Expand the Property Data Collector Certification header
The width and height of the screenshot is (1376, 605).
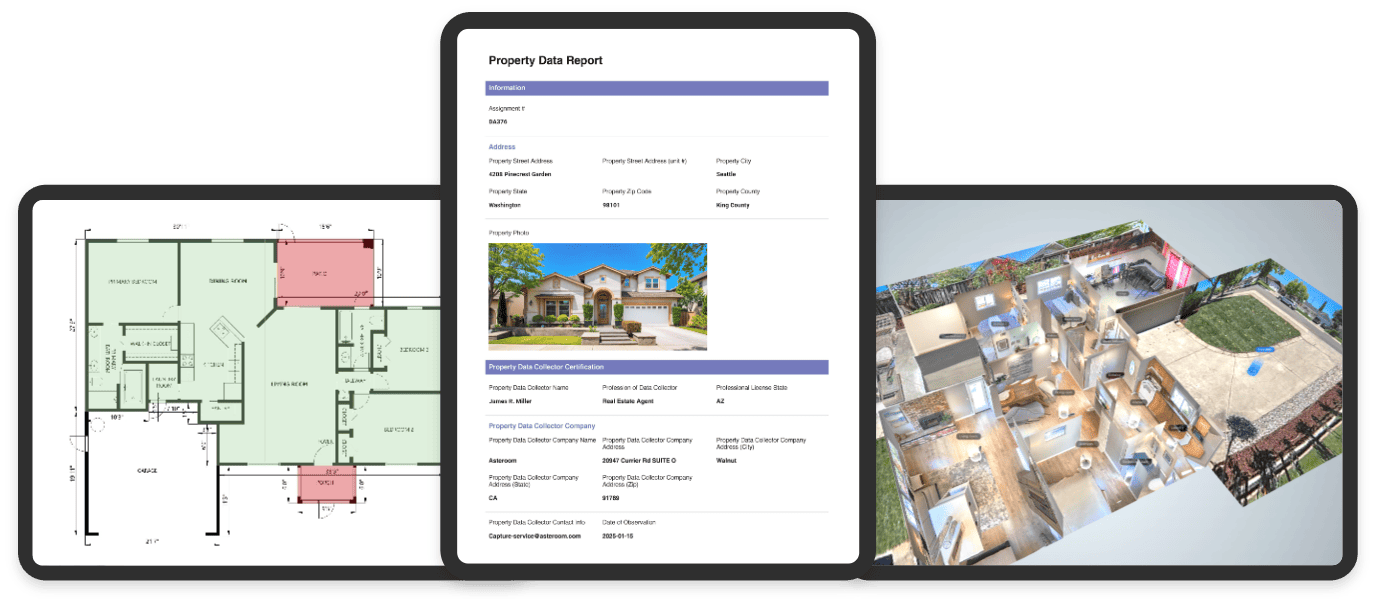(x=656, y=367)
